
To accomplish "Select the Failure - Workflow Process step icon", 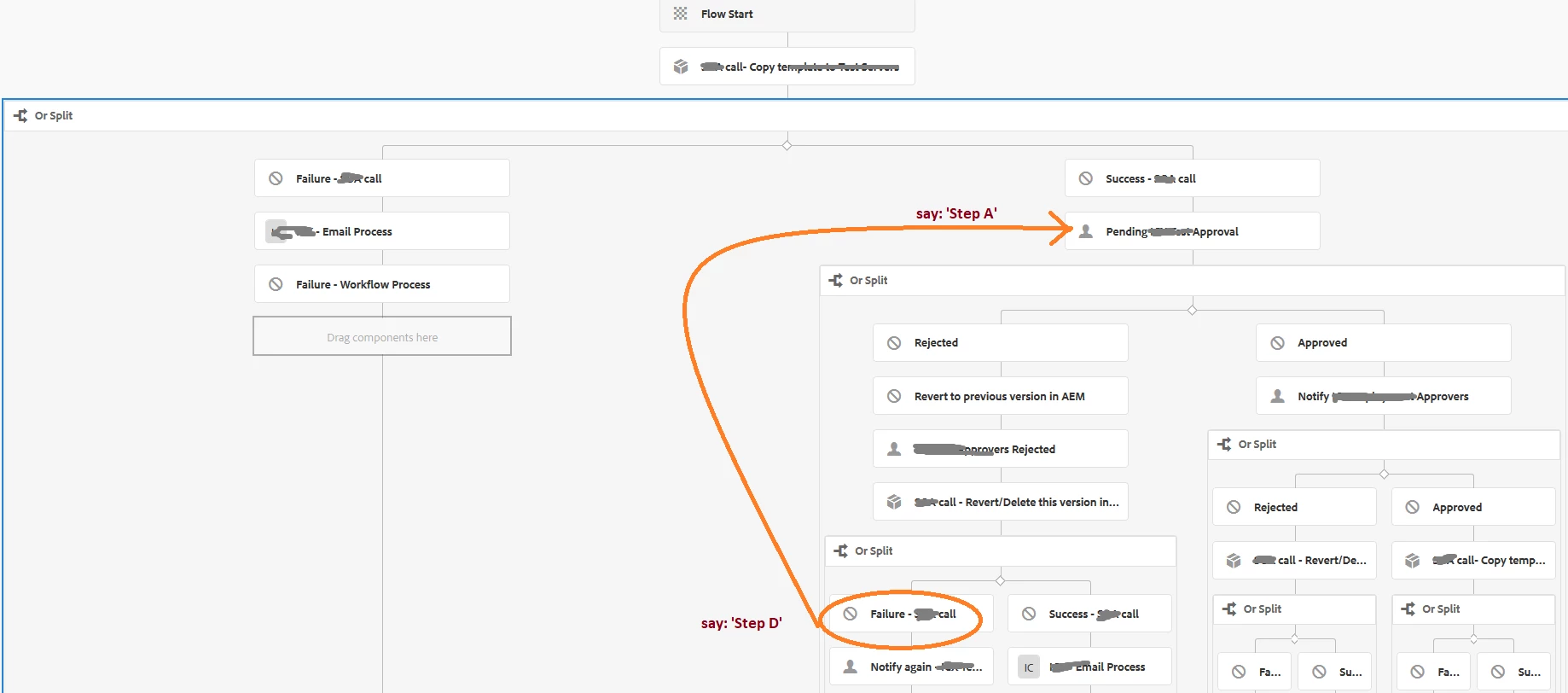I will click(276, 284).
